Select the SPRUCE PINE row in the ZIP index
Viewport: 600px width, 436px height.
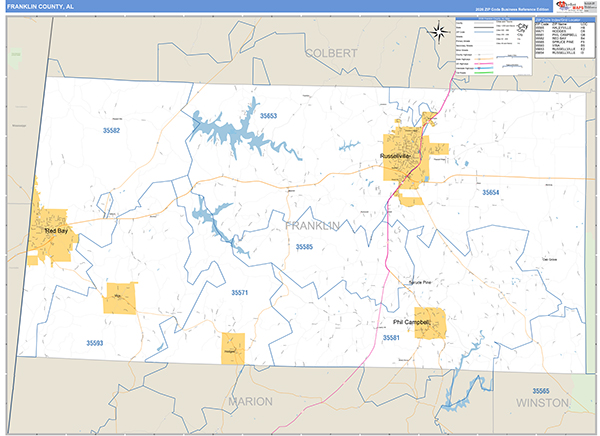(x=561, y=42)
